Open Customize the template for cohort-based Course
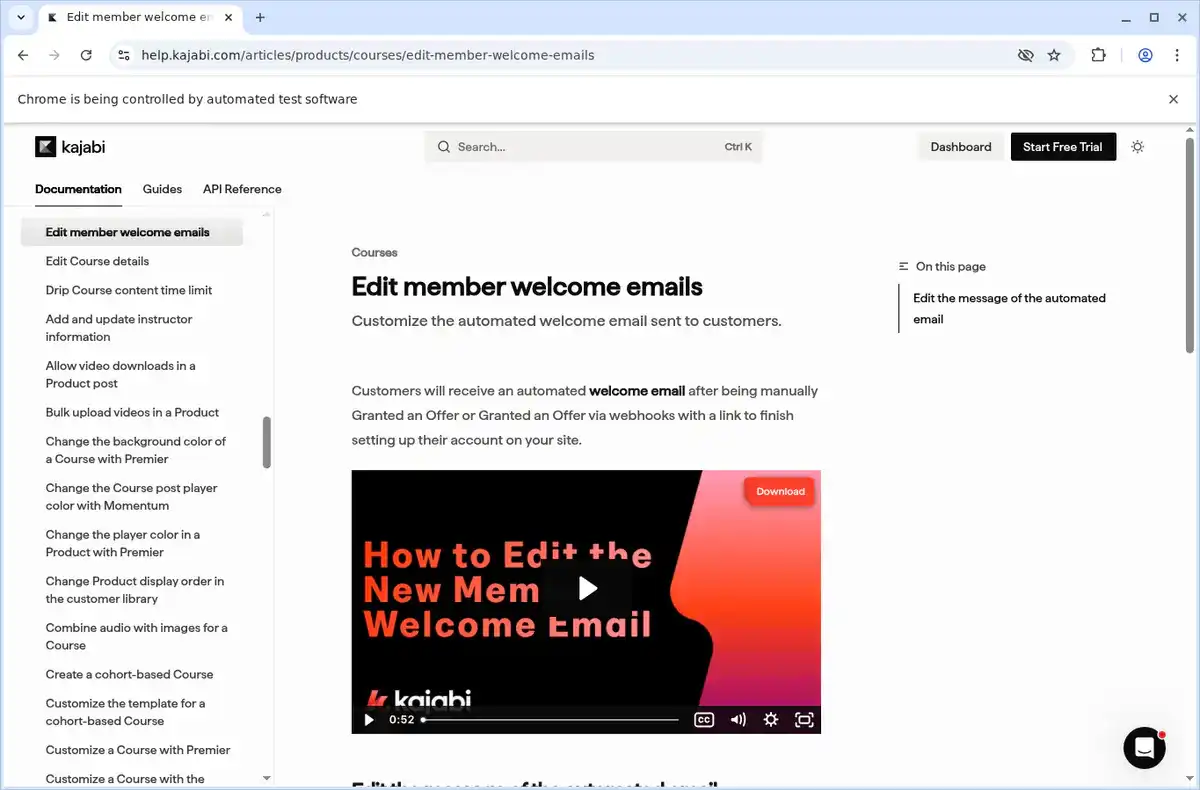 point(125,712)
